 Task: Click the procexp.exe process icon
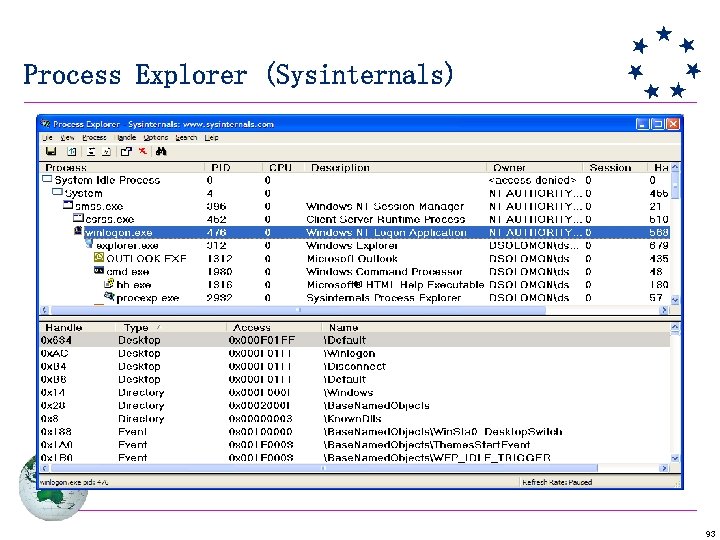[x=109, y=296]
